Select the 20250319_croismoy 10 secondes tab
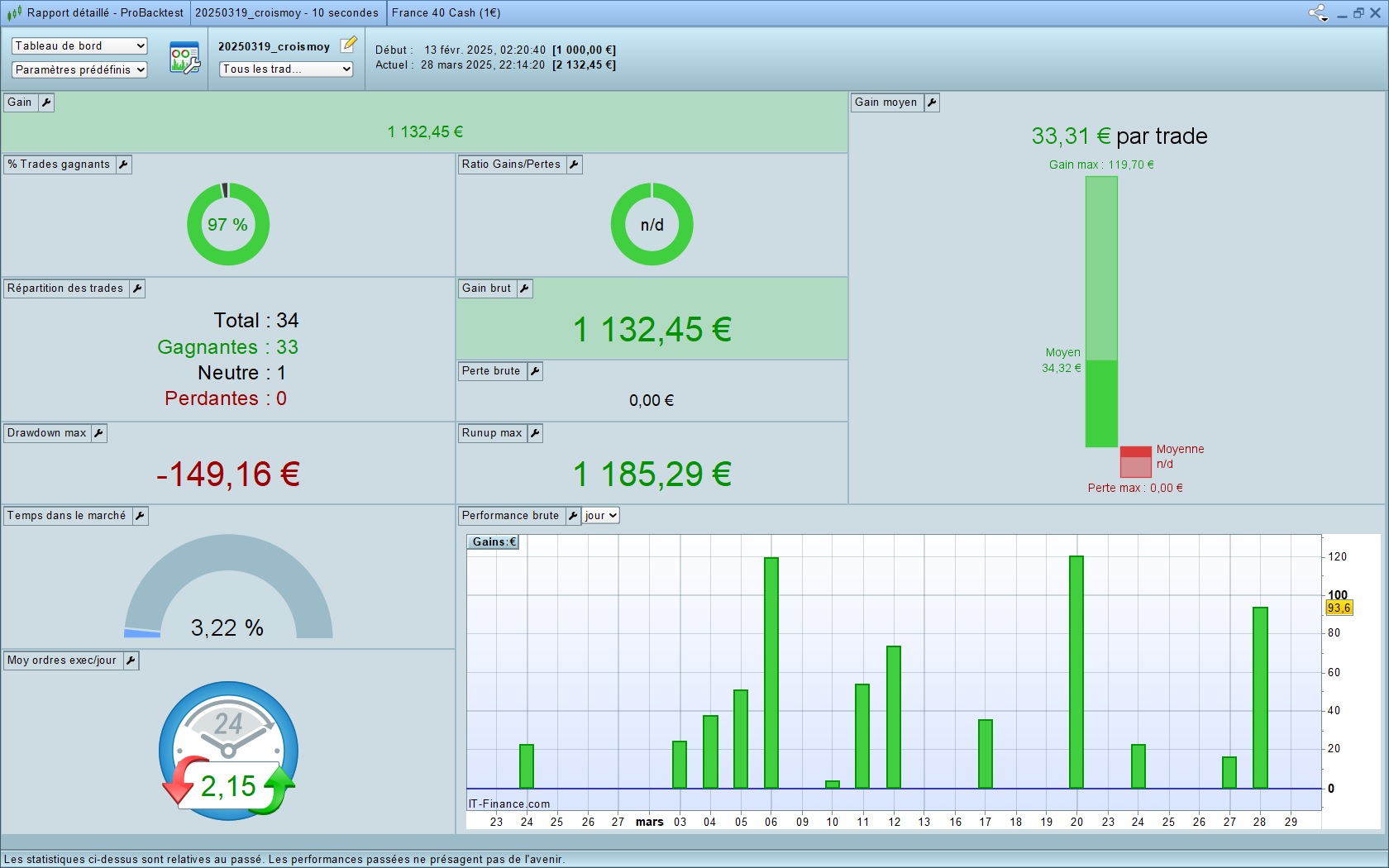The image size is (1389, 868). (x=286, y=12)
